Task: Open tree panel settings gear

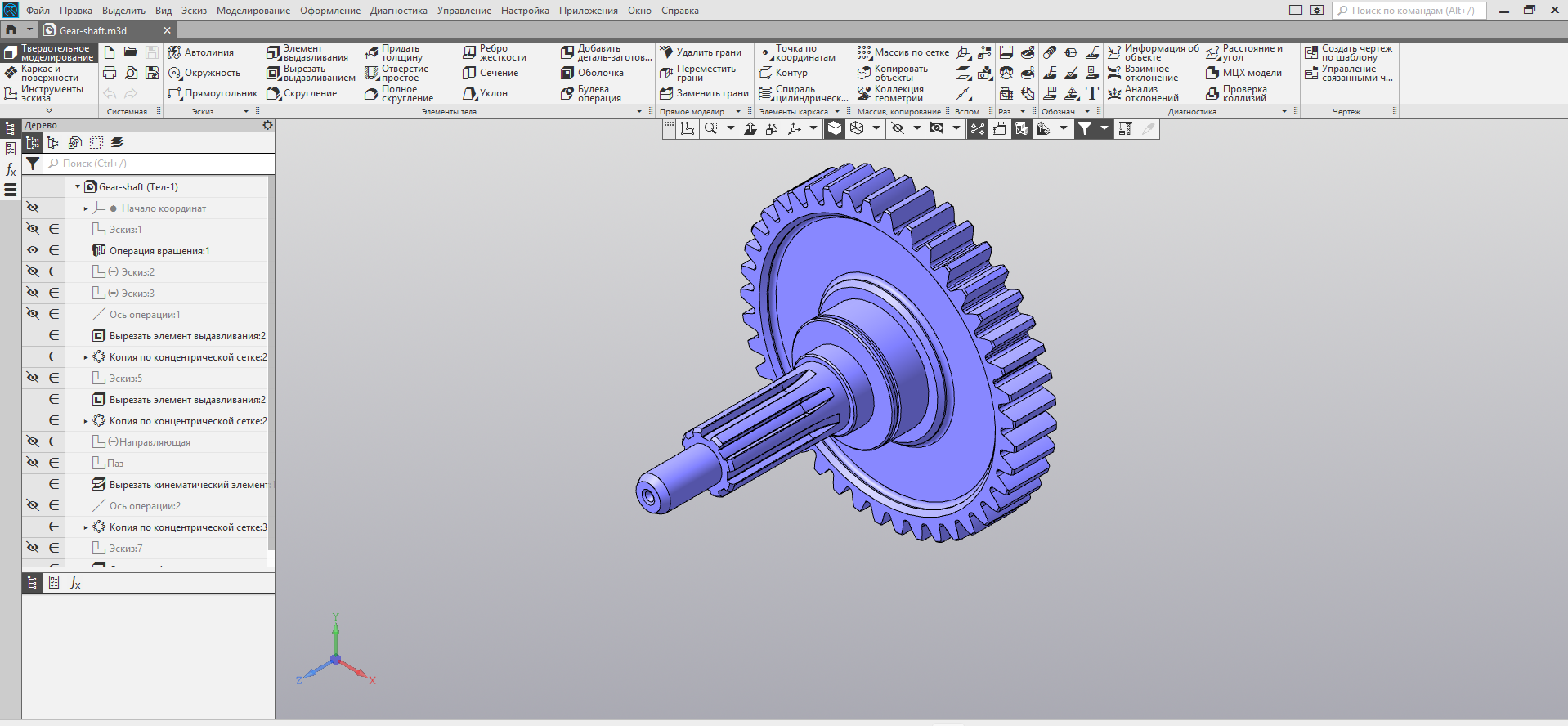Action: coord(267,125)
